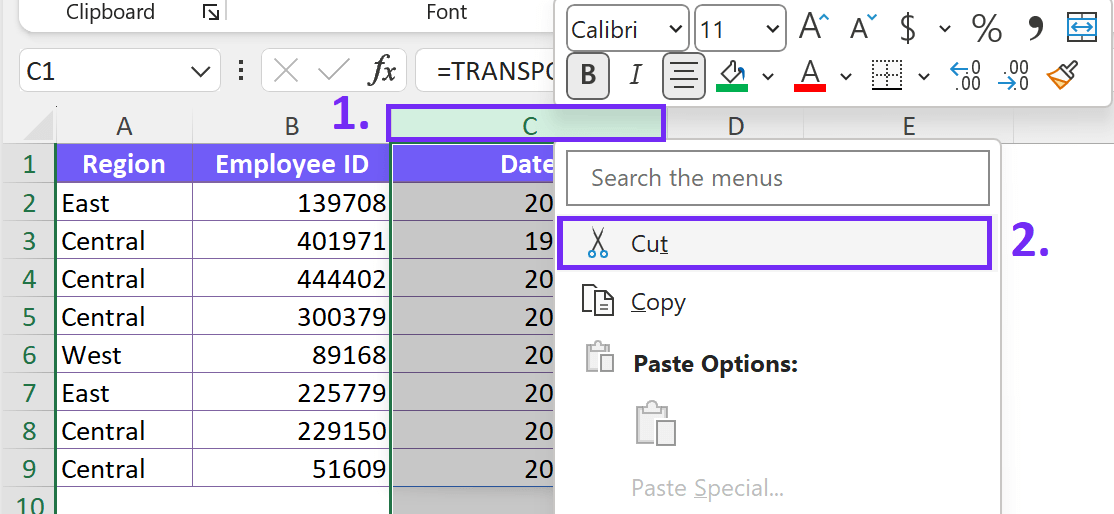Click Increase Decimal icon
Image resolution: width=1114 pixels, height=514 pixels.
point(966,75)
